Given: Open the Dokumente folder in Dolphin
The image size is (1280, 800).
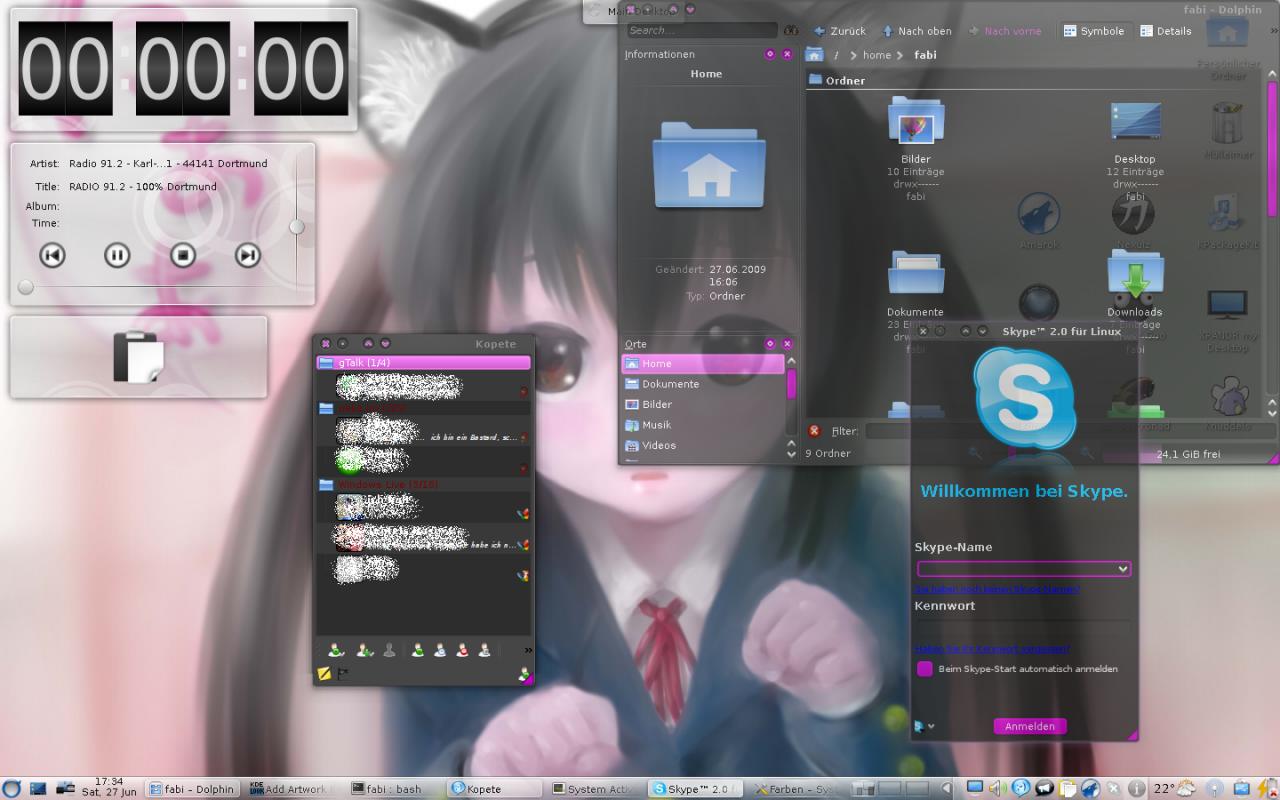Looking at the screenshot, I should [915, 275].
